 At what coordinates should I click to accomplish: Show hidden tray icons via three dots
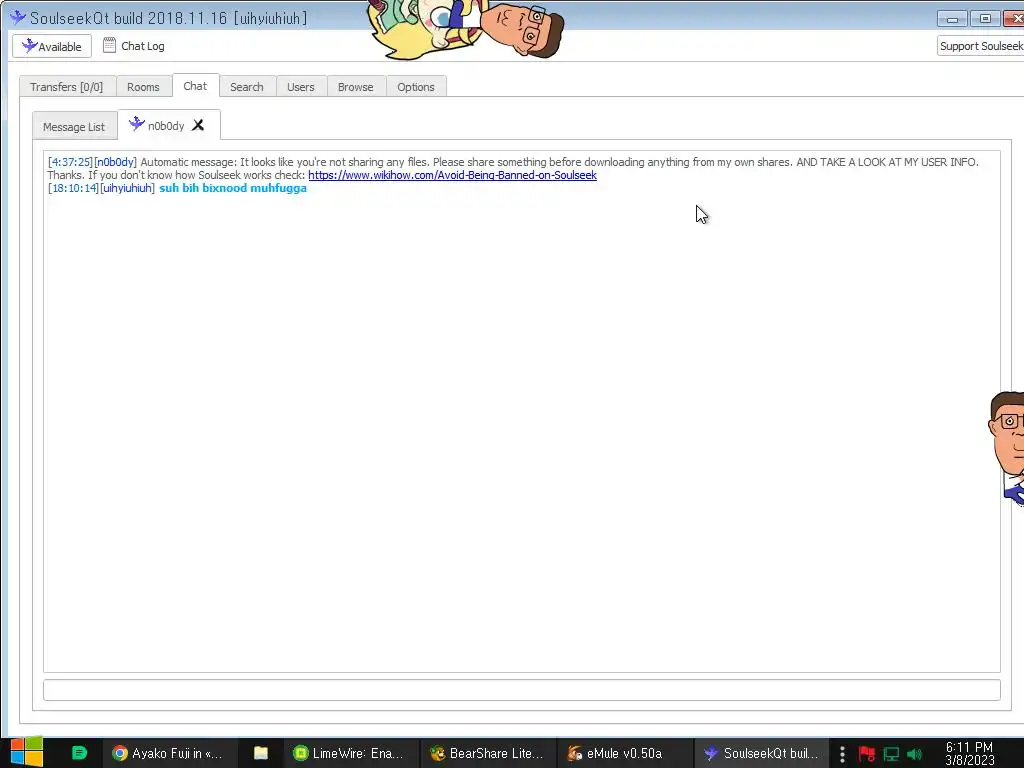click(842, 754)
